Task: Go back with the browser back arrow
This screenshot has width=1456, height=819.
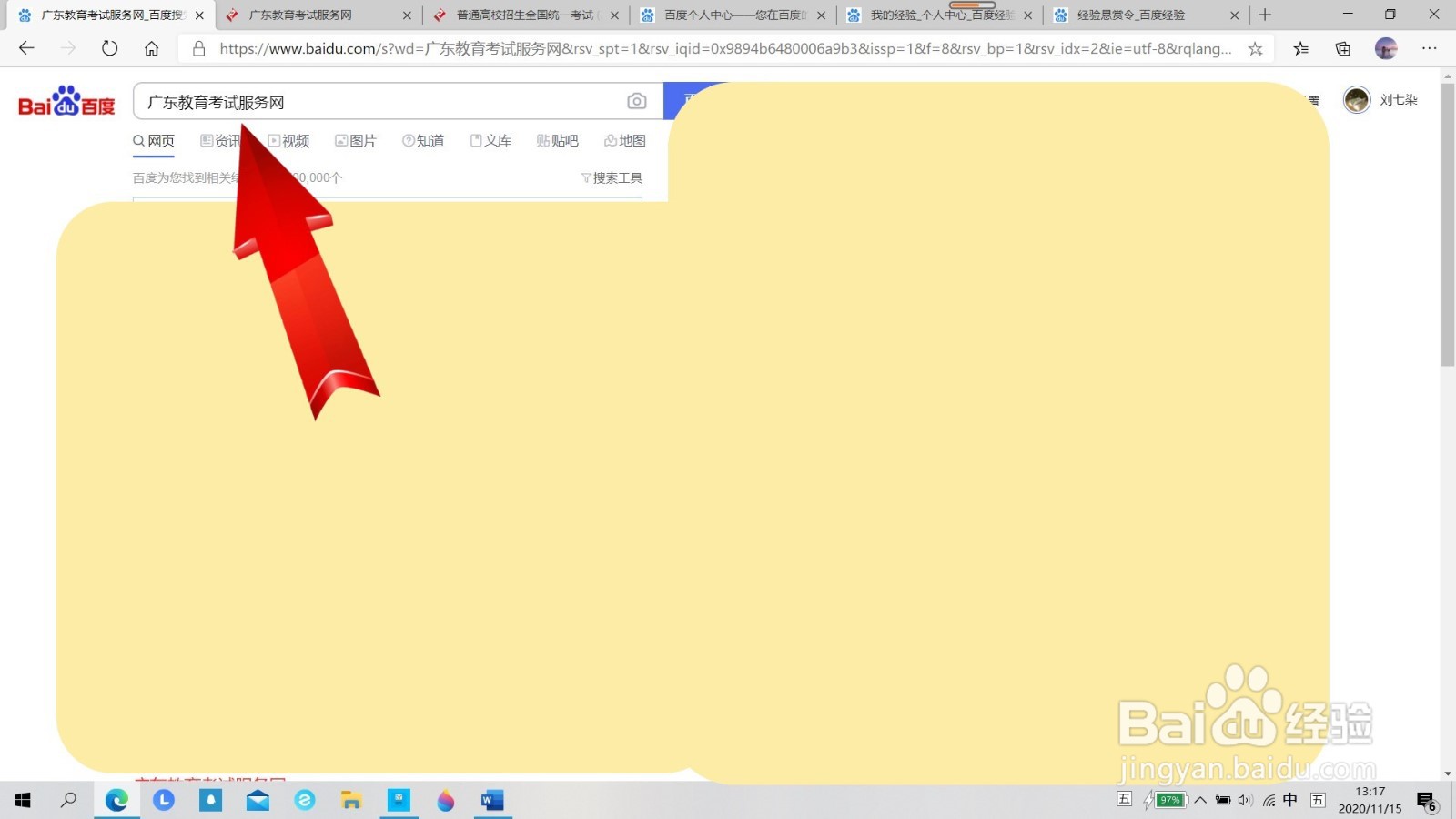Action: 26,48
